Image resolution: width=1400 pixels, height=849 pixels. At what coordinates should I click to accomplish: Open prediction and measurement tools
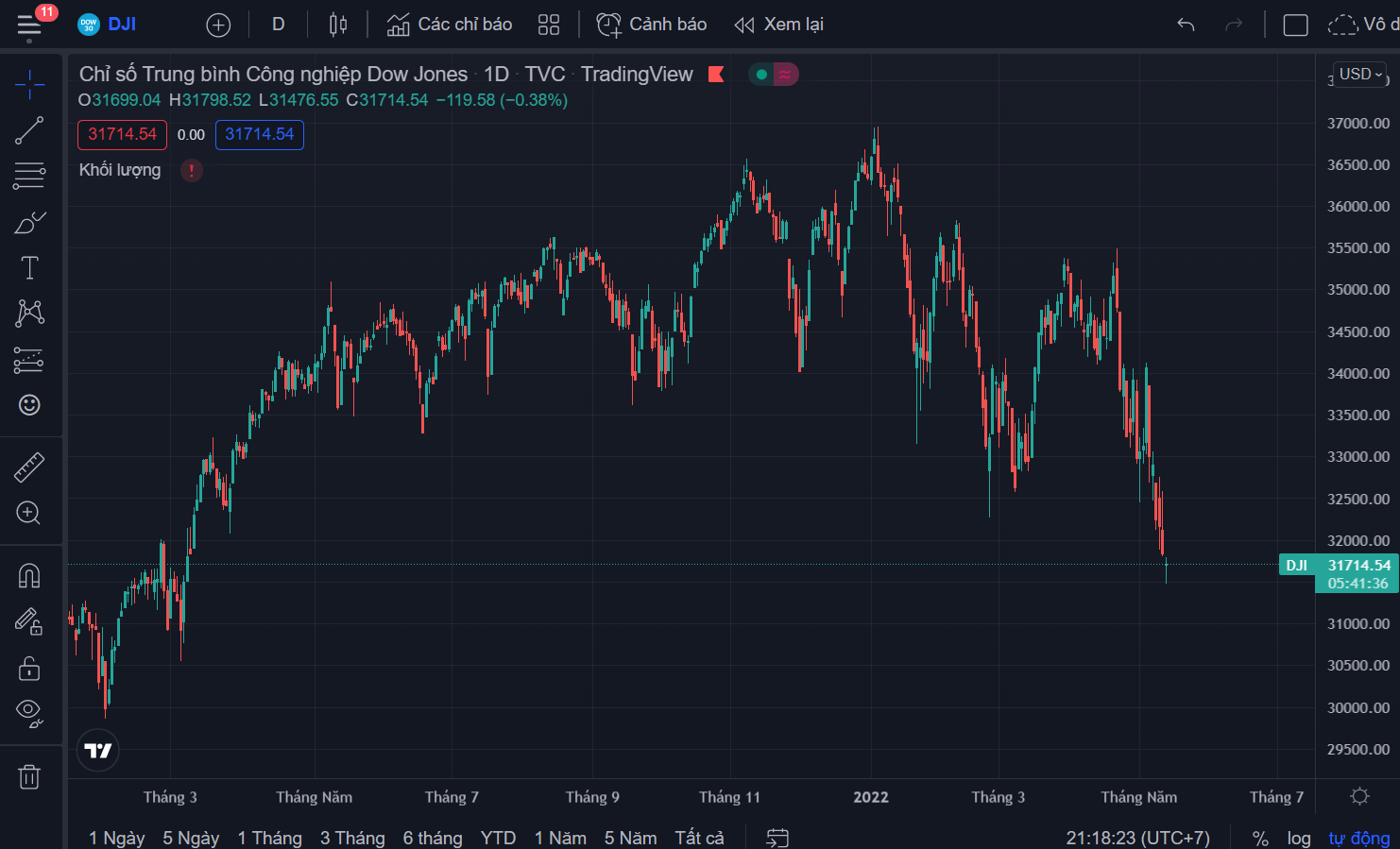click(29, 360)
